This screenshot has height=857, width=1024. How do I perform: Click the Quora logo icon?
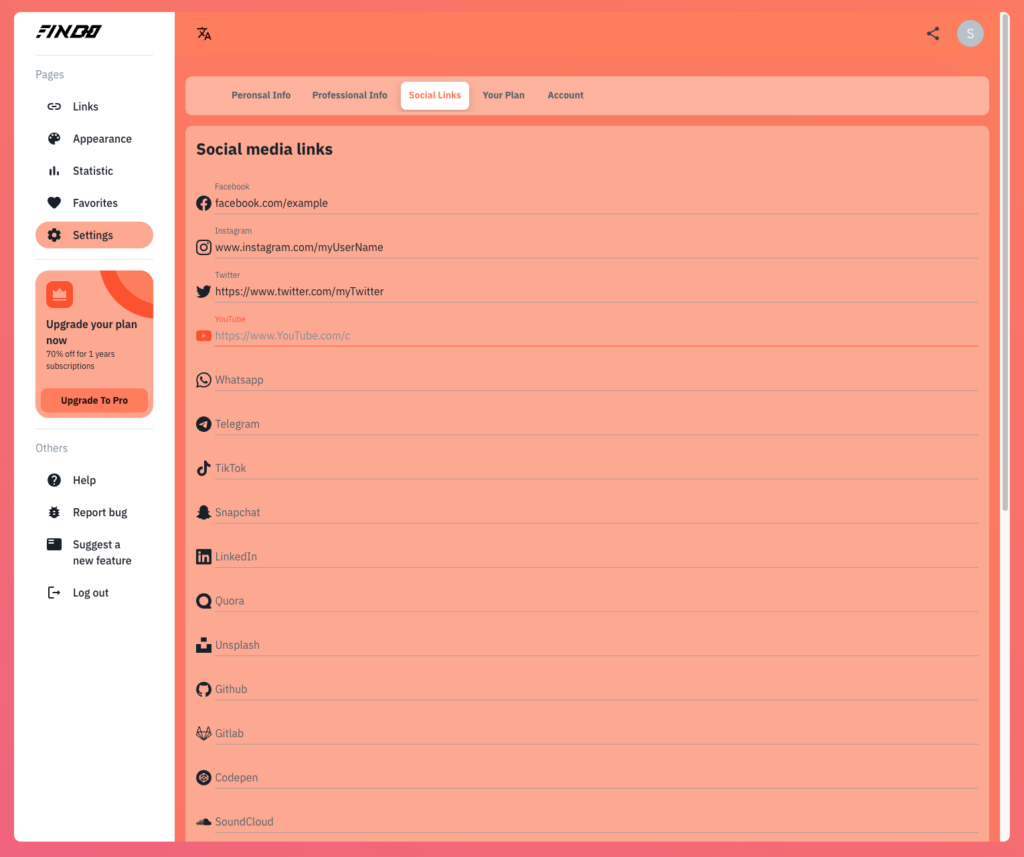pos(204,601)
